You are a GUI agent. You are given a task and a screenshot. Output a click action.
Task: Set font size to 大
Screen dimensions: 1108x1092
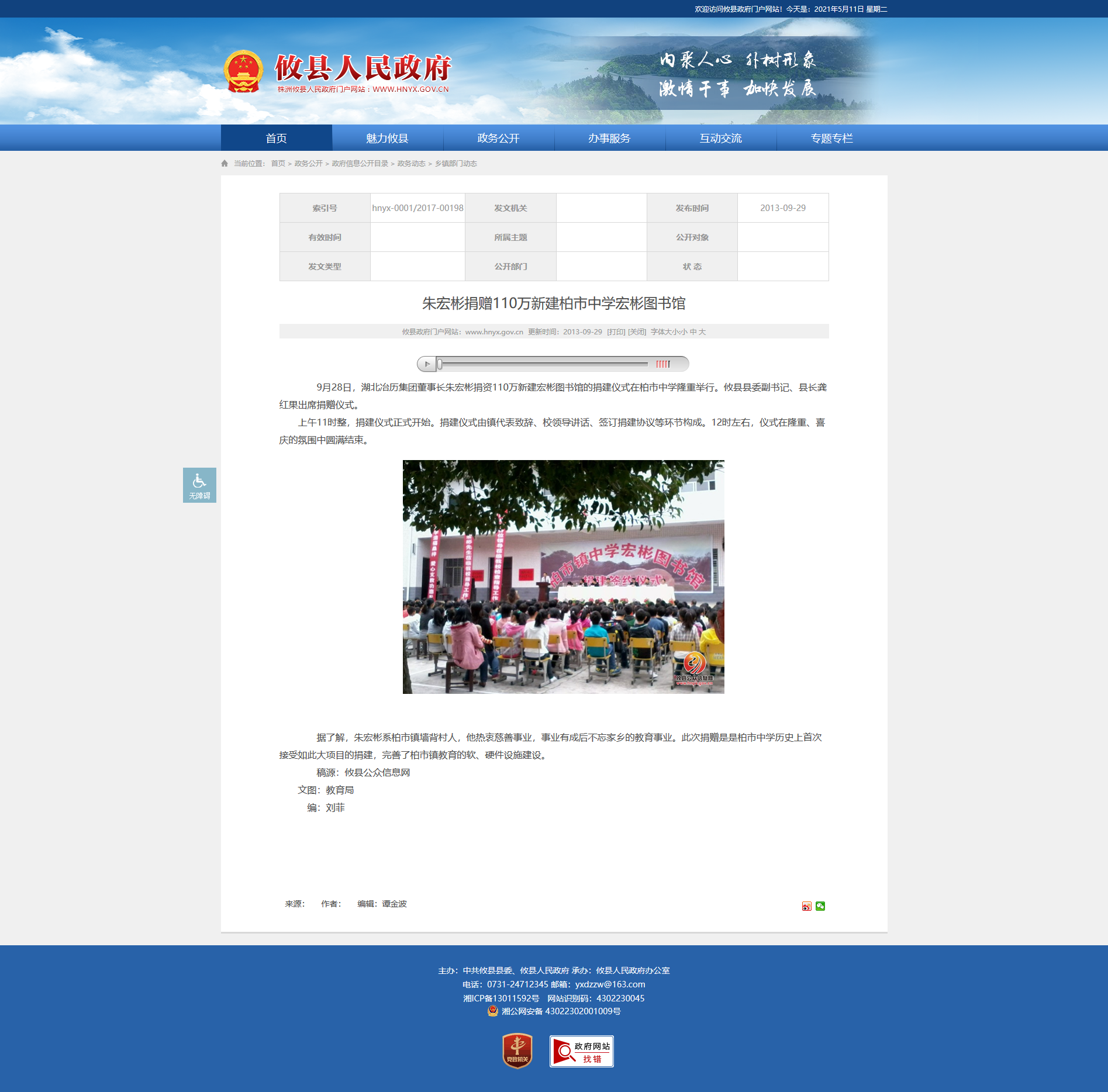point(702,332)
